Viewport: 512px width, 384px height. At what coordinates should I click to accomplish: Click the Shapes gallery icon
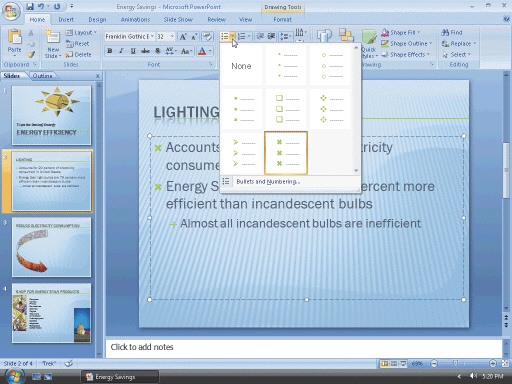(x=324, y=36)
